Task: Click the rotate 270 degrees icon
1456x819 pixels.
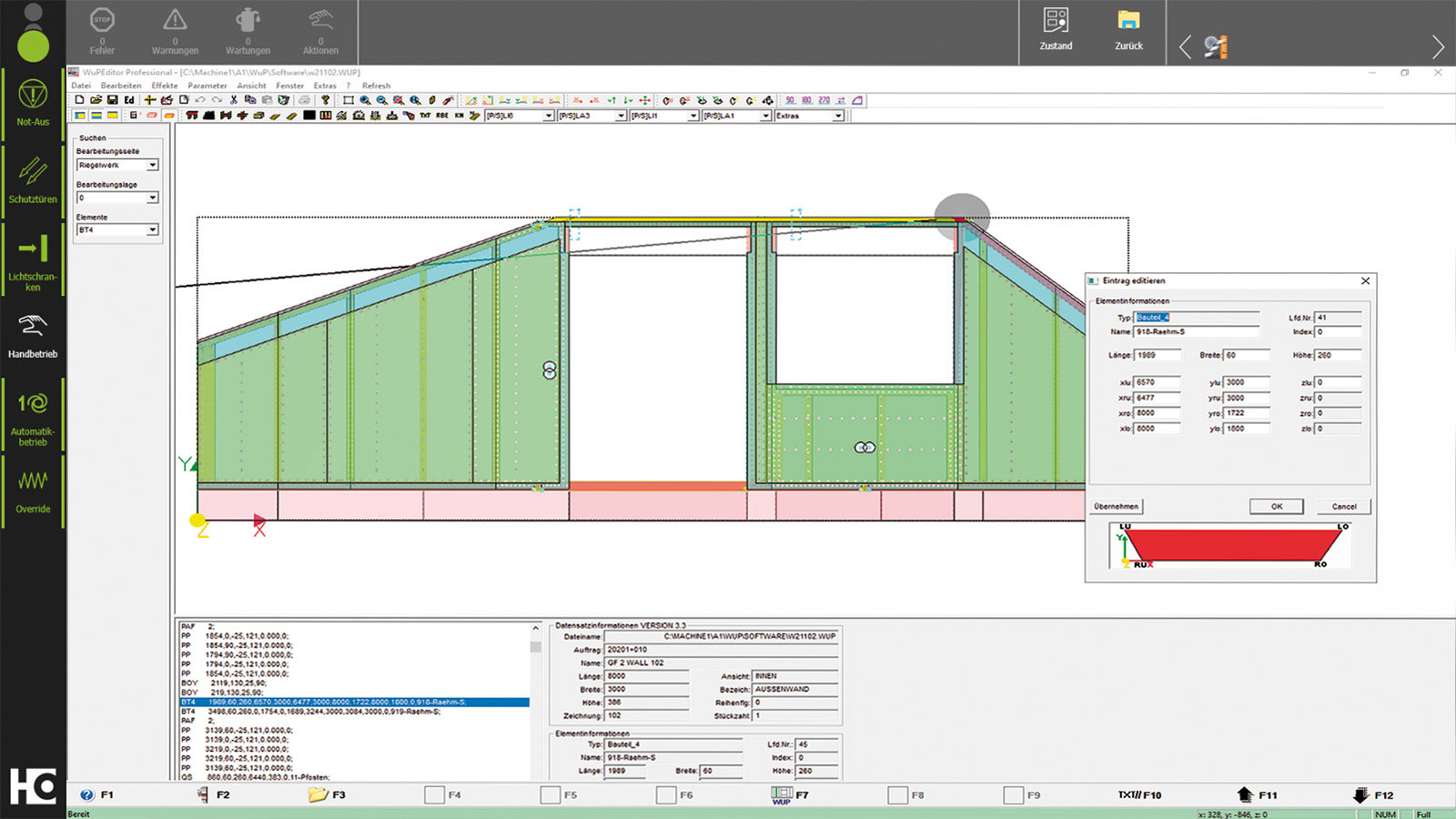Action: coord(824,100)
